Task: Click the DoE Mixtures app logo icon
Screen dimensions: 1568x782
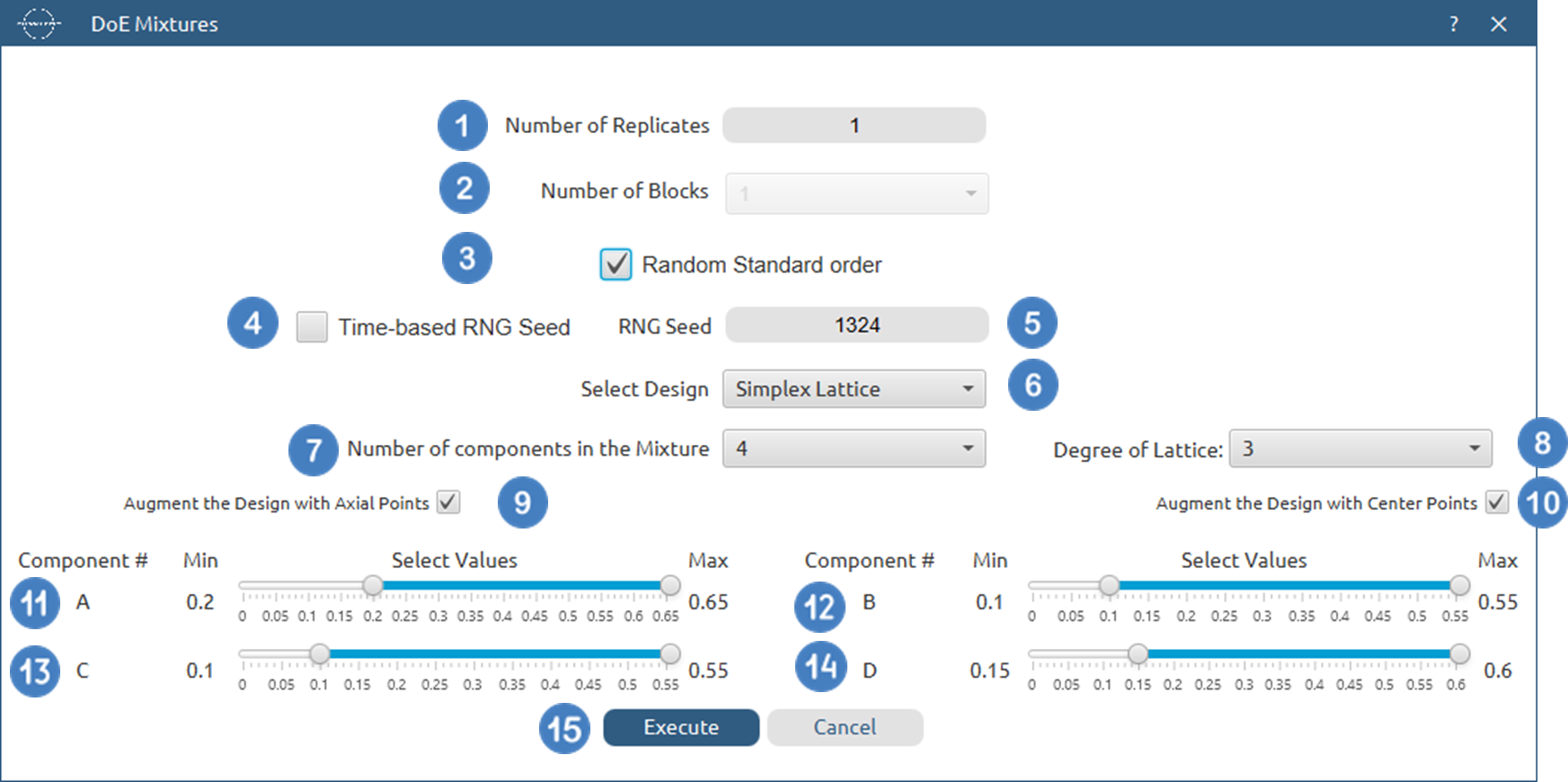Action: click(x=39, y=23)
